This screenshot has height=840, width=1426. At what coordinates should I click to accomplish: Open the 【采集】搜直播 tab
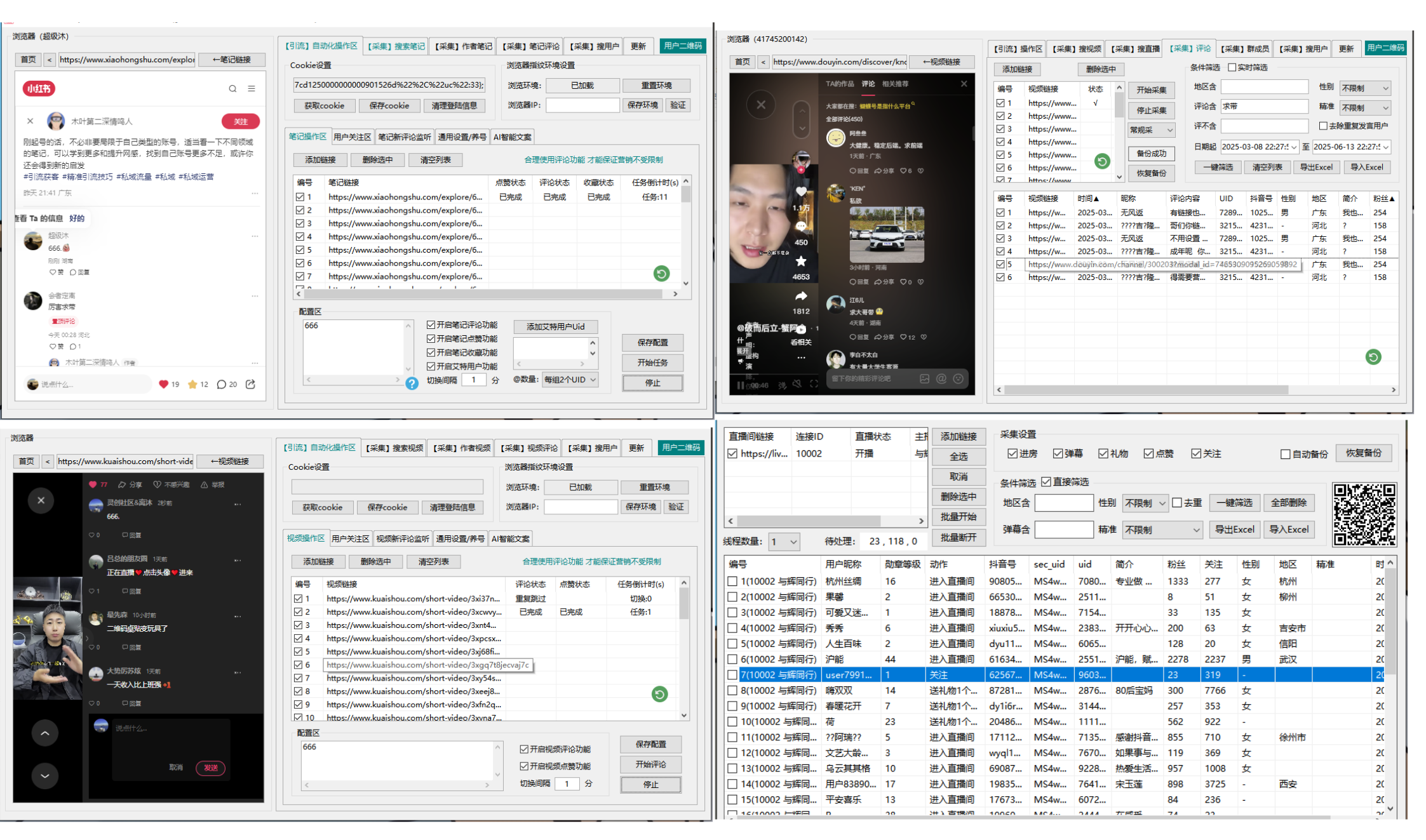(x=1134, y=49)
